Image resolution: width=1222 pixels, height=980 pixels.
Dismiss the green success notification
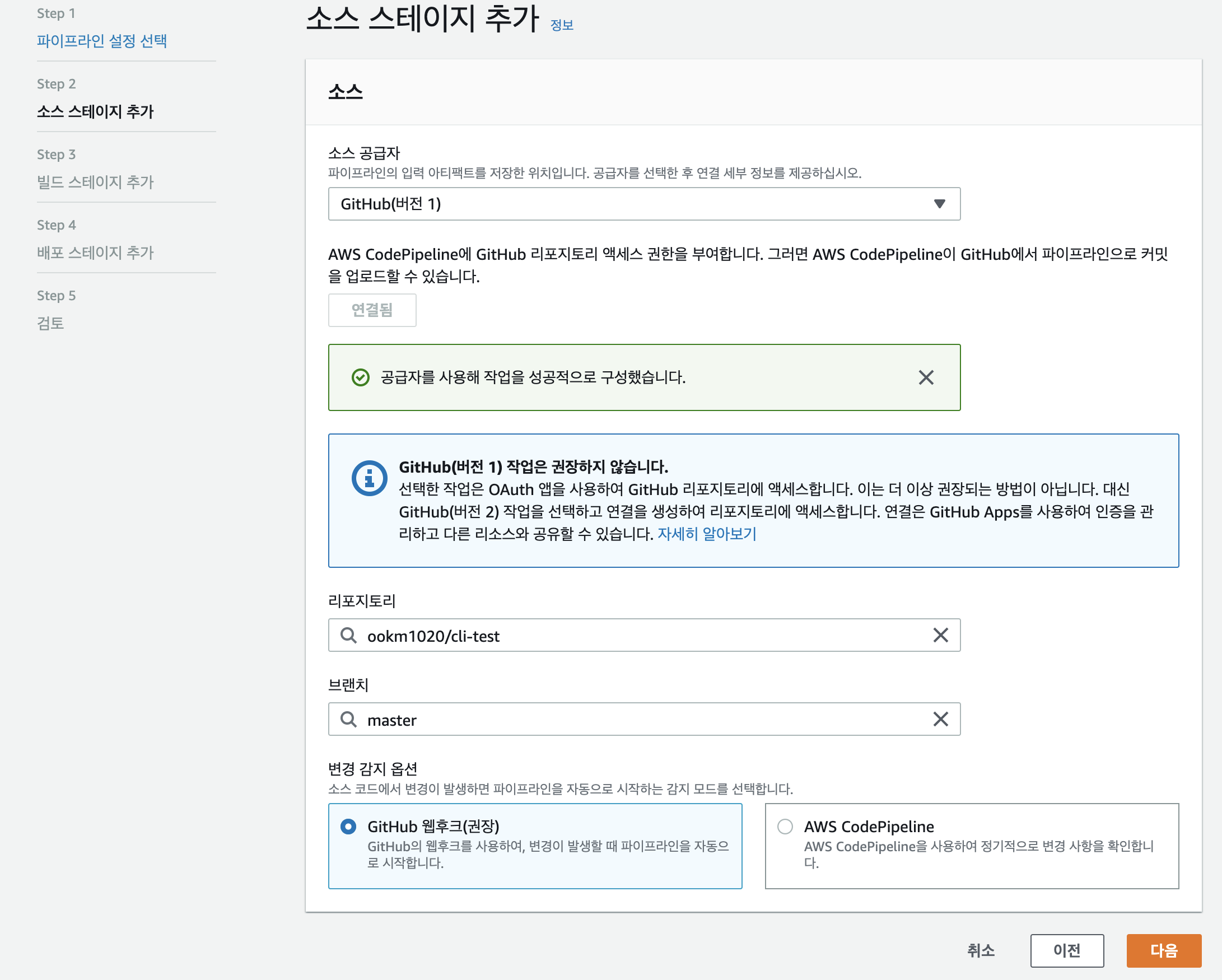926,377
